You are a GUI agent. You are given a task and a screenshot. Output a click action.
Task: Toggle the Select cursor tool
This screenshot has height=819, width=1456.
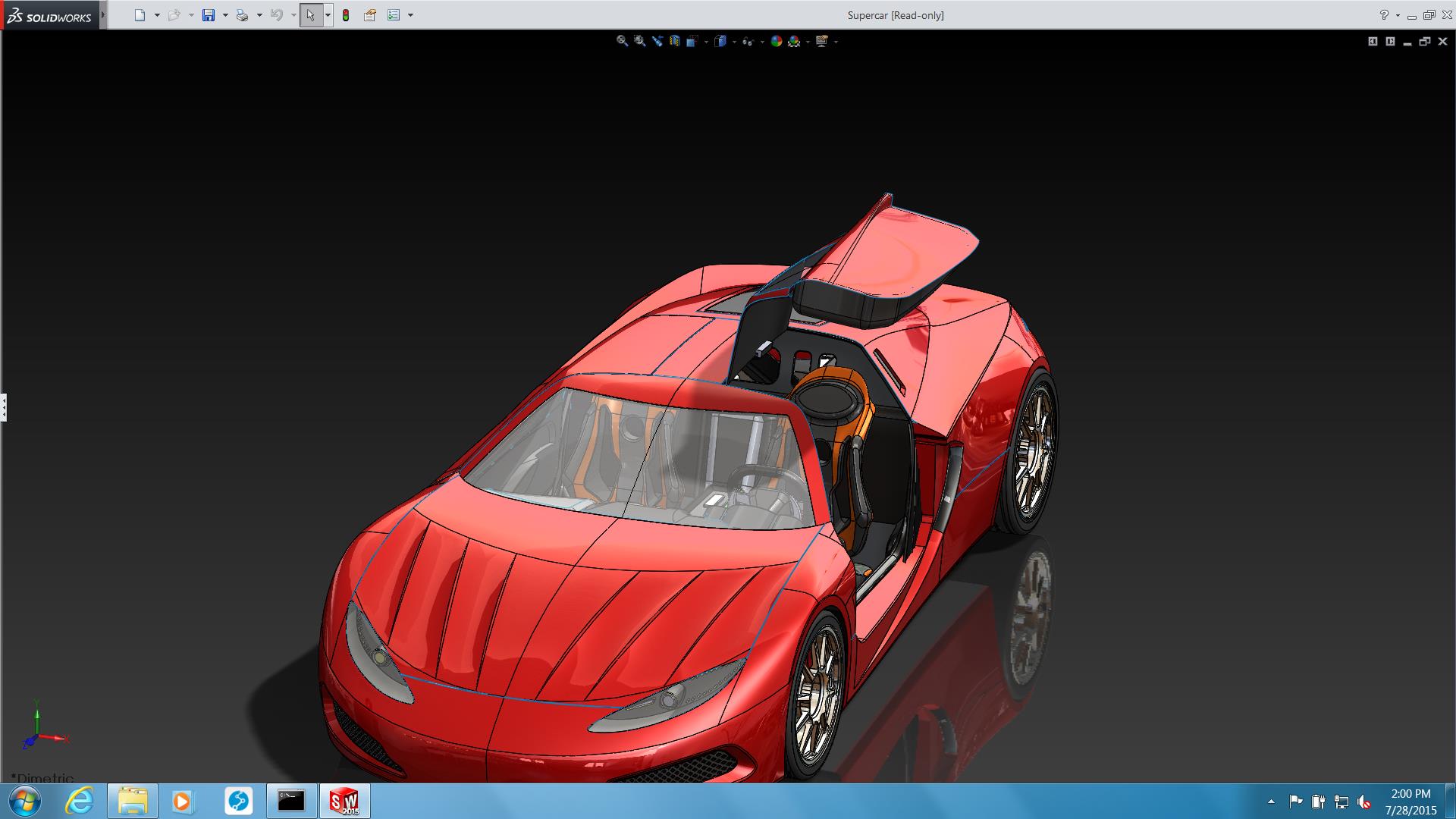pyautogui.click(x=310, y=15)
